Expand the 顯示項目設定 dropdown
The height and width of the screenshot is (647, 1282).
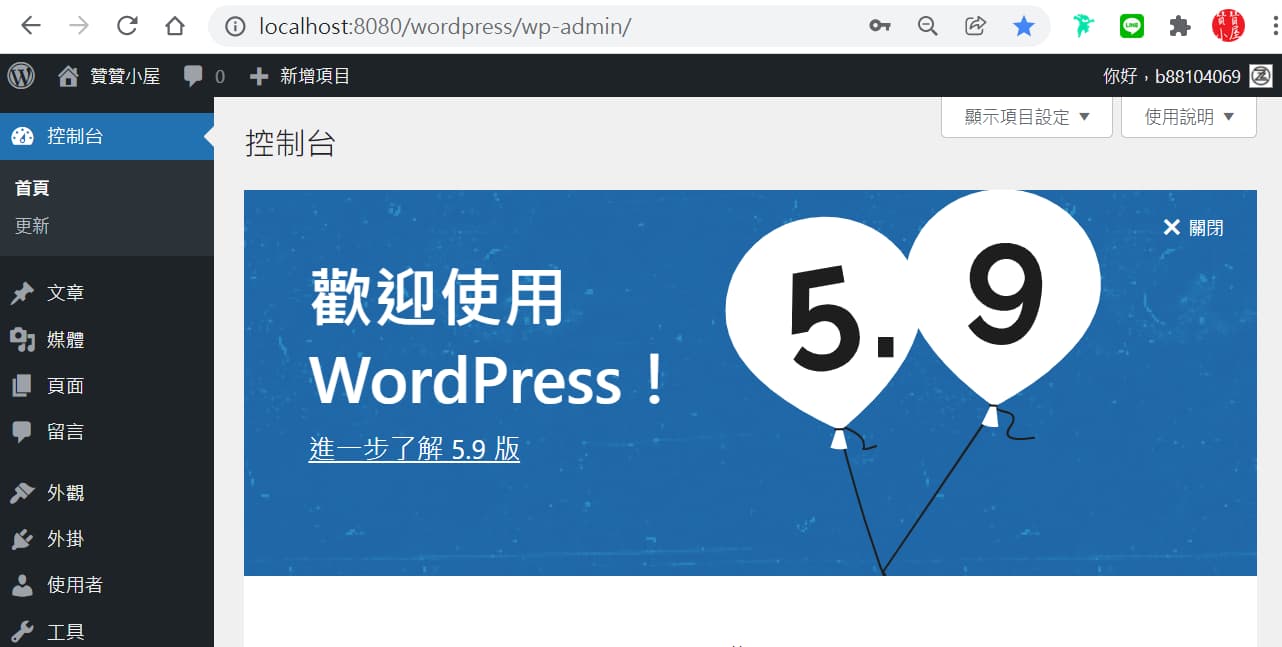[1027, 117]
